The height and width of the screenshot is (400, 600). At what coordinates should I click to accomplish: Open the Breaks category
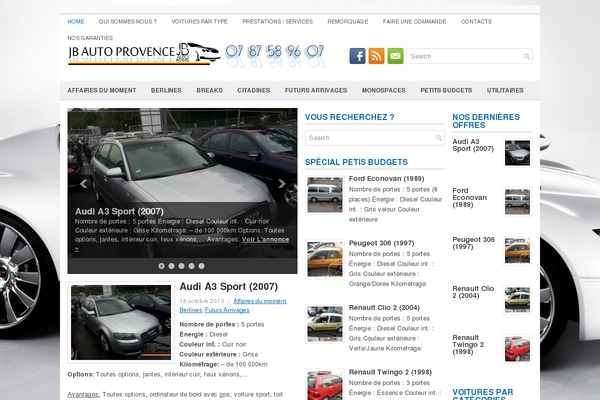click(209, 90)
